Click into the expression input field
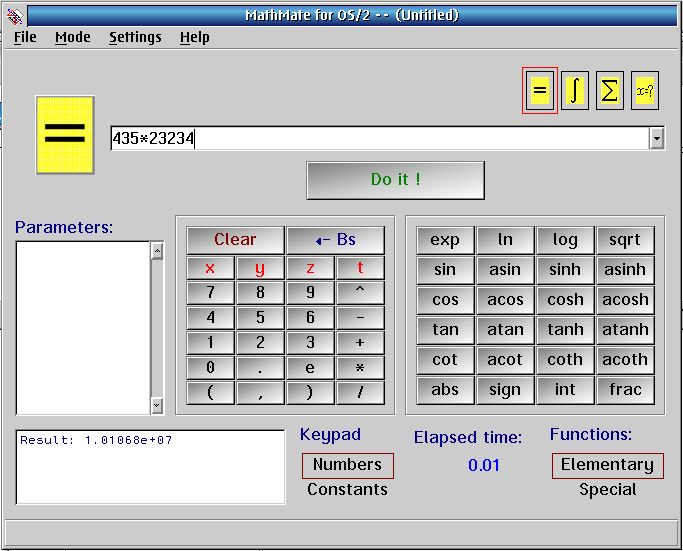 coord(380,139)
